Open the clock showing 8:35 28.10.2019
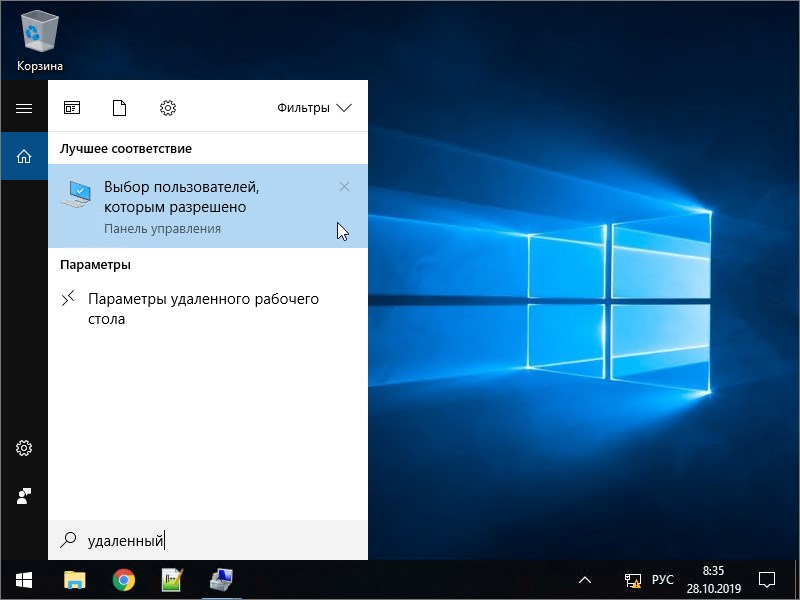 [713, 580]
